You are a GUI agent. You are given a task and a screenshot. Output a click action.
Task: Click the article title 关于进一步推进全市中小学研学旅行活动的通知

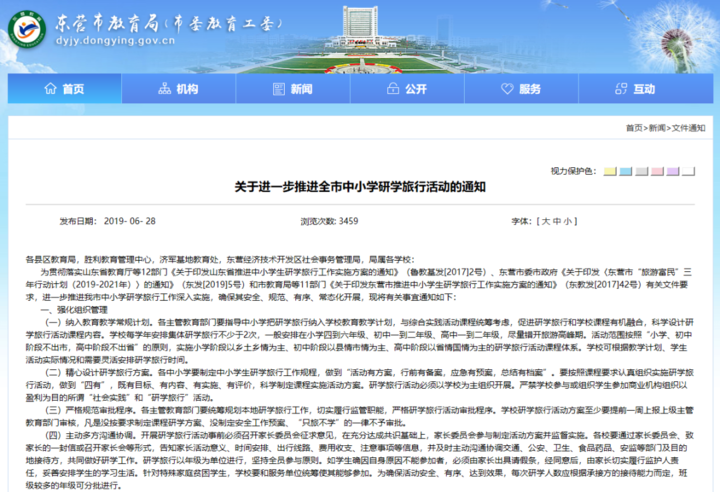coord(360,187)
